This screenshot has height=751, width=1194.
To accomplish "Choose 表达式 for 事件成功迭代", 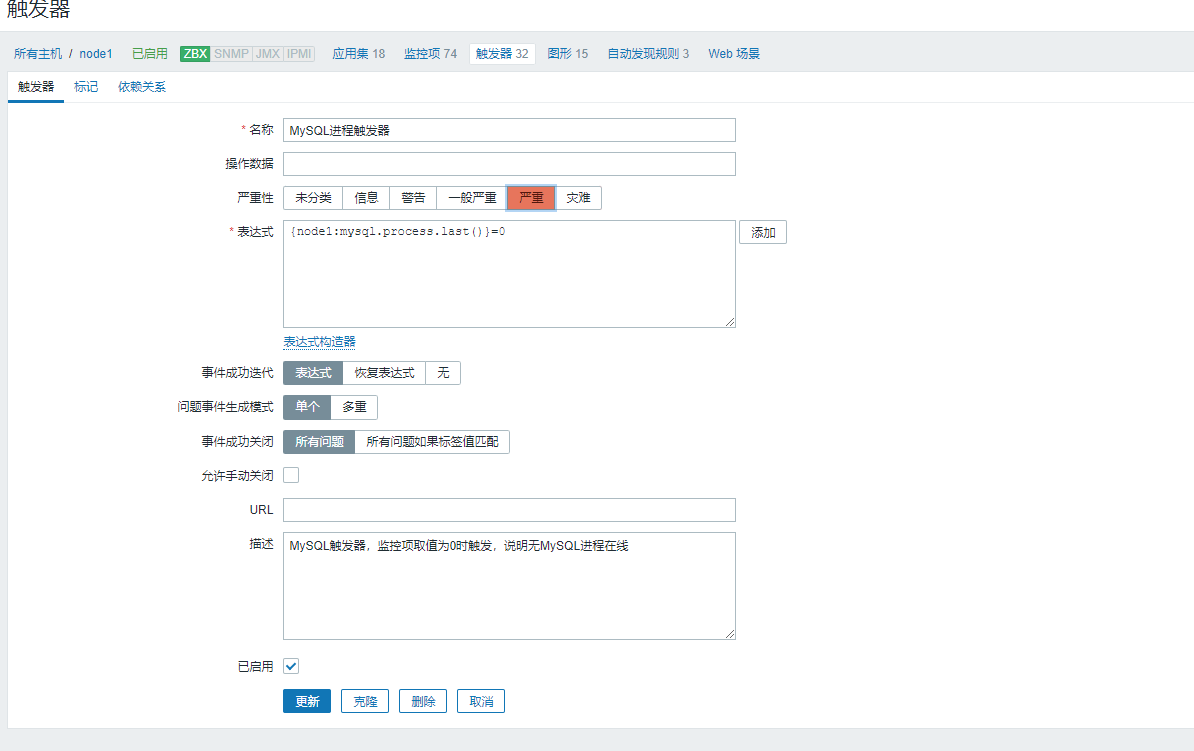I will [x=313, y=373].
